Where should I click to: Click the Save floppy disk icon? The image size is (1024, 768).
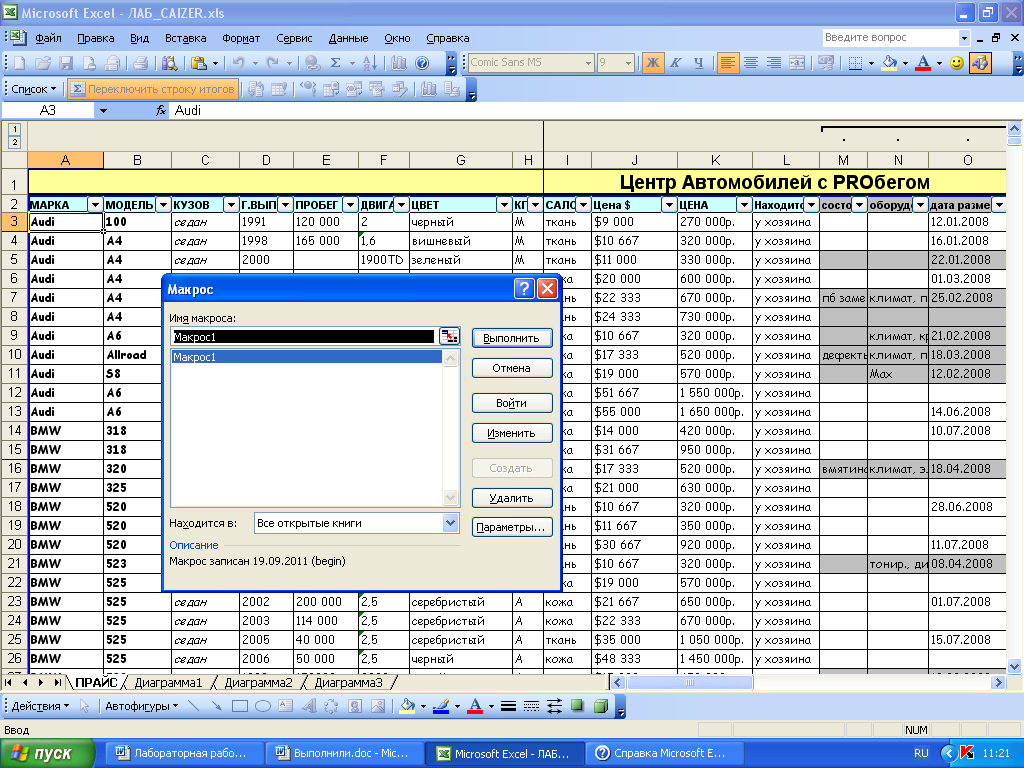pyautogui.click(x=66, y=63)
